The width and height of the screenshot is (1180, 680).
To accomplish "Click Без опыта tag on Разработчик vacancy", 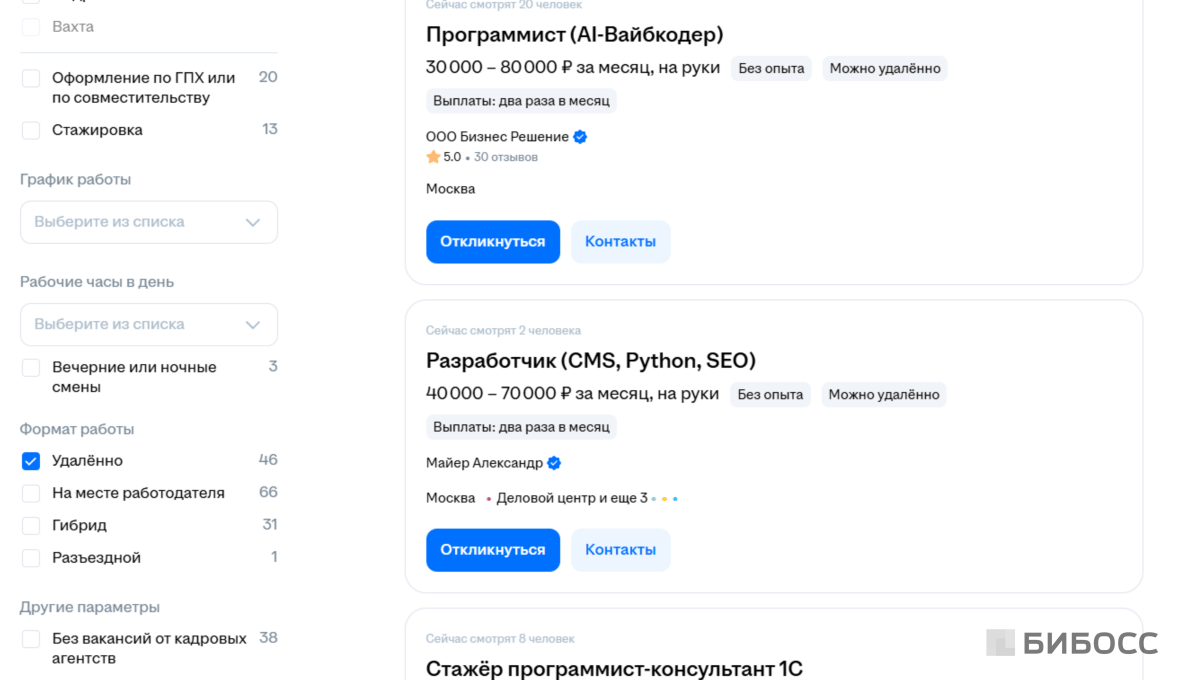I will 770,395.
